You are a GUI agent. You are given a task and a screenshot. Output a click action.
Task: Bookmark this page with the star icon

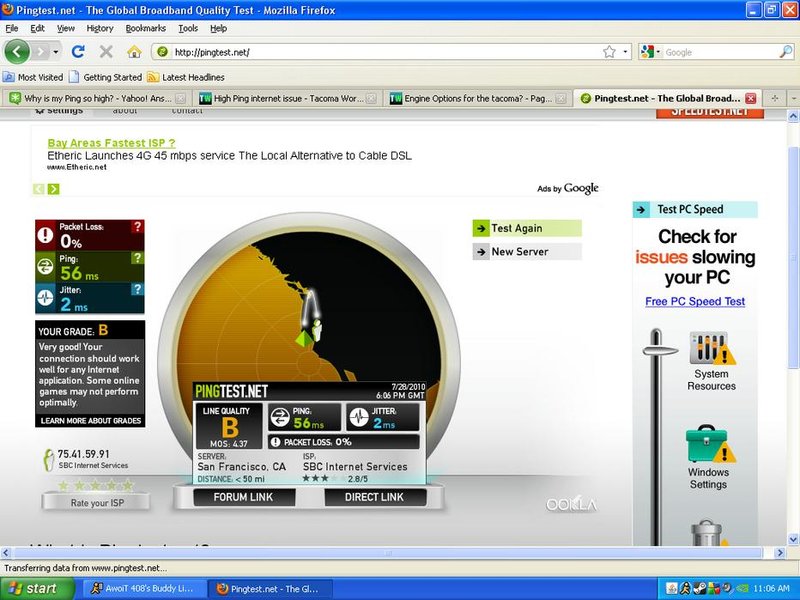[609, 52]
